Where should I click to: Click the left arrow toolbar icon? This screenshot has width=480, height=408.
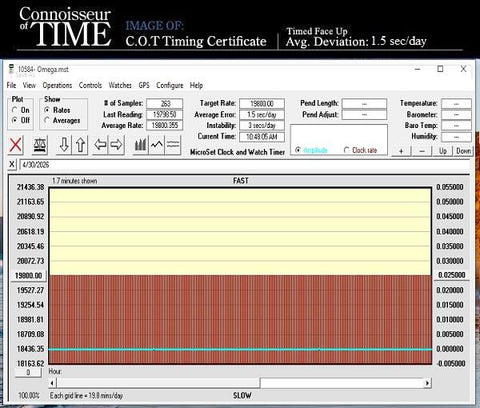click(100, 145)
